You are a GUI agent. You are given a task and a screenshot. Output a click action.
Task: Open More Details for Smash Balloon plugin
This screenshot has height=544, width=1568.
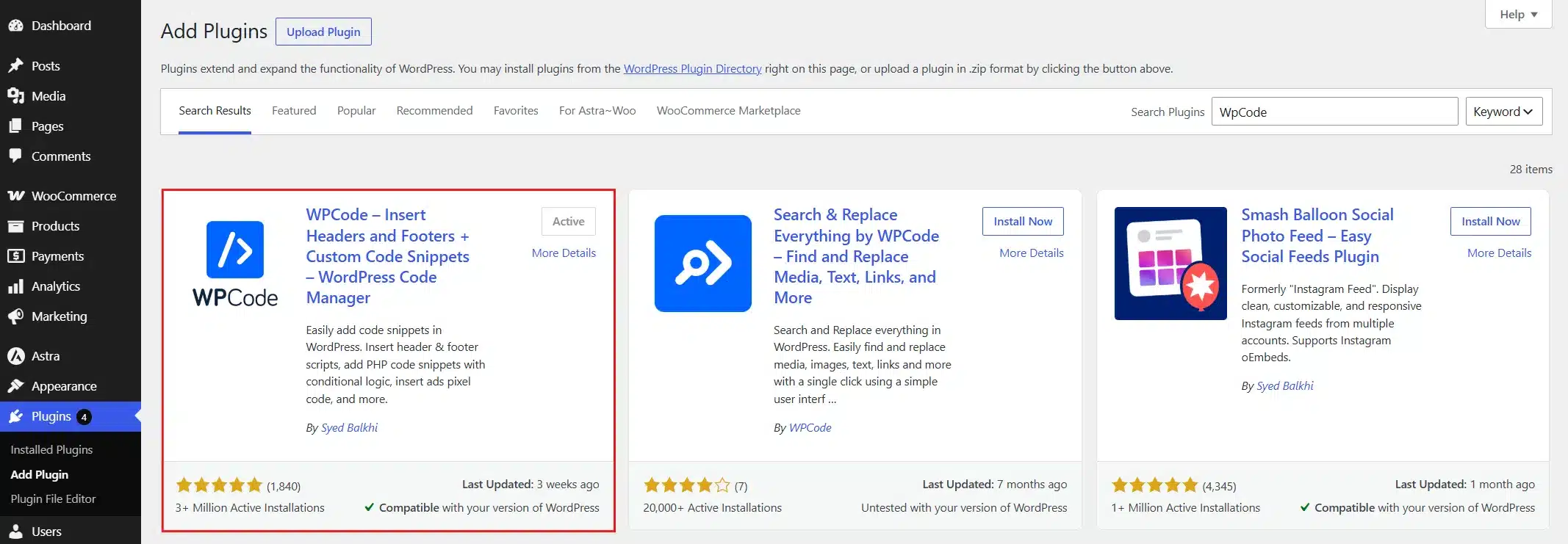pos(1499,253)
